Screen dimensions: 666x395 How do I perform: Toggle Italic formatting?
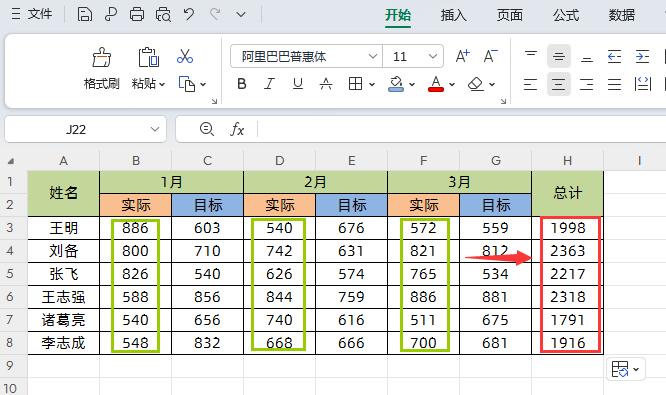tap(269, 84)
